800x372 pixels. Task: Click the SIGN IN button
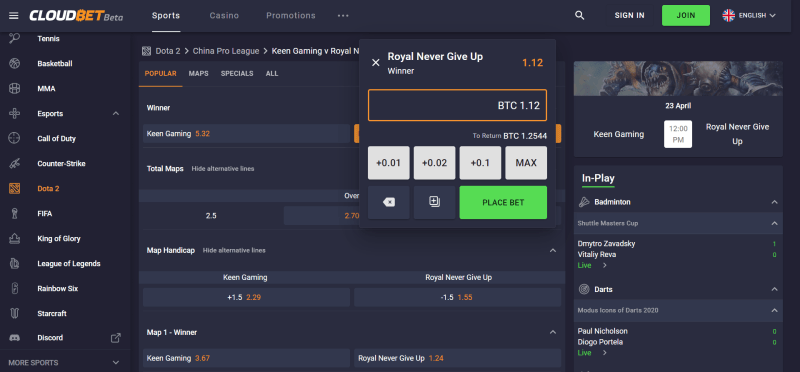point(630,15)
